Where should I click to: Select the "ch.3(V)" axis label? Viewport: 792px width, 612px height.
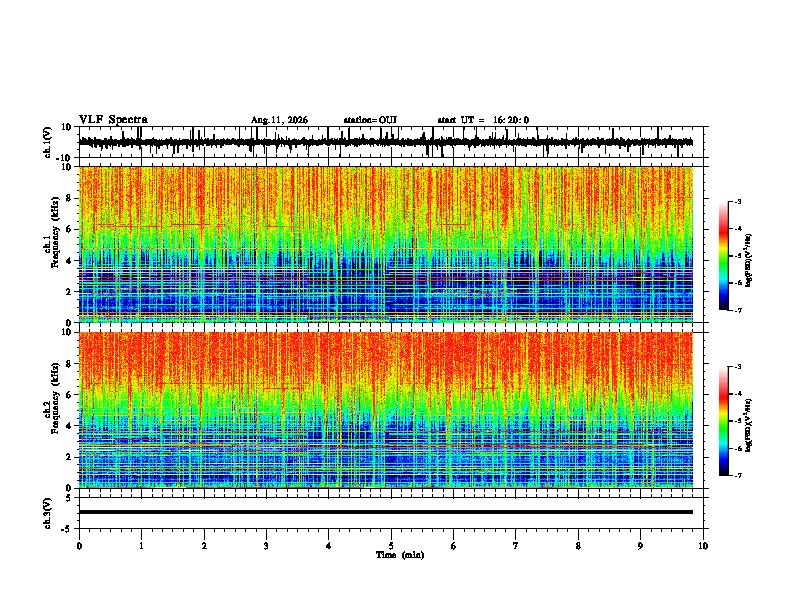[x=48, y=513]
